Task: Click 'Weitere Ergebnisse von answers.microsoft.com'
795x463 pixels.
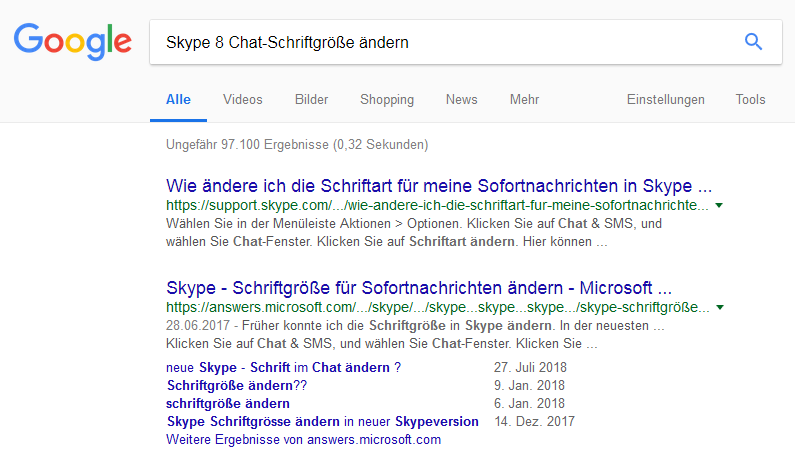Action: tap(303, 440)
